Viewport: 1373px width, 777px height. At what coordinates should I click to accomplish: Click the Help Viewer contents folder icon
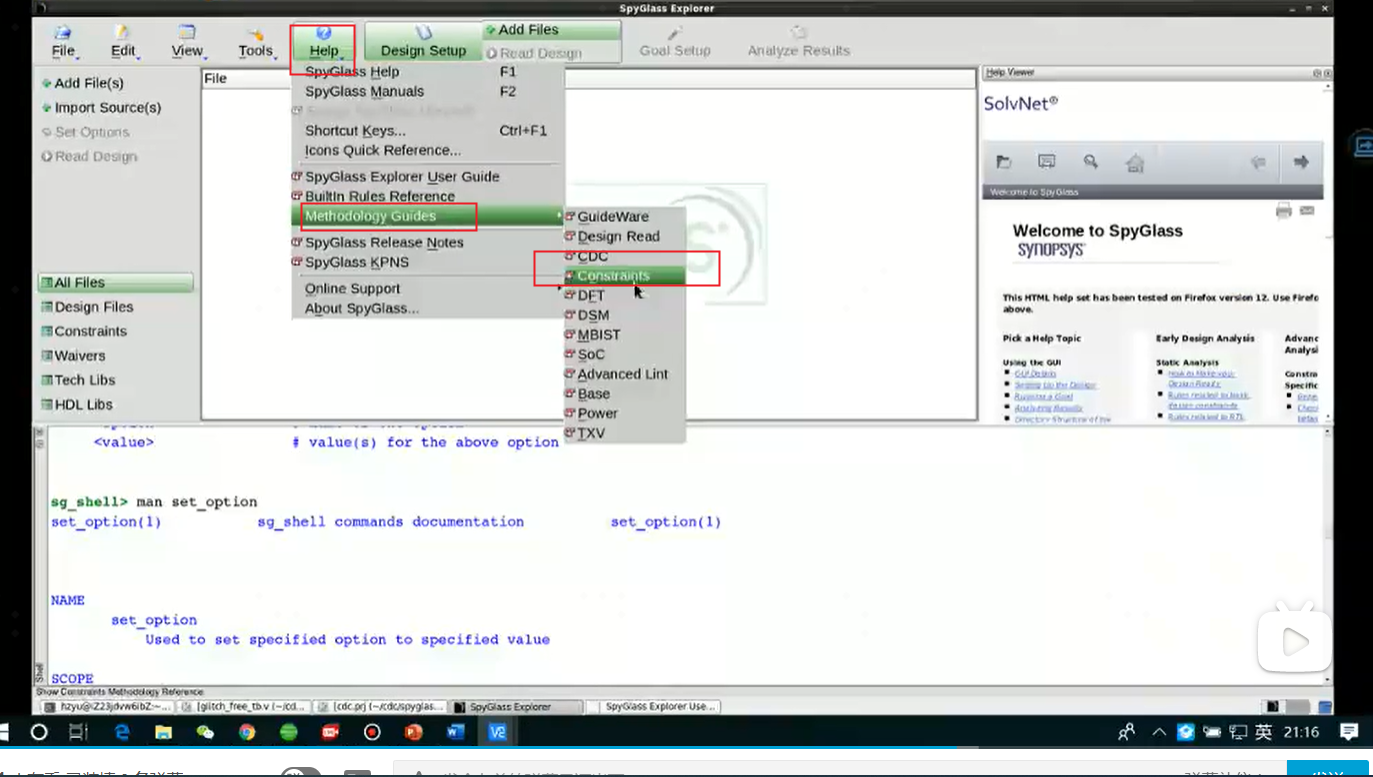point(1004,162)
